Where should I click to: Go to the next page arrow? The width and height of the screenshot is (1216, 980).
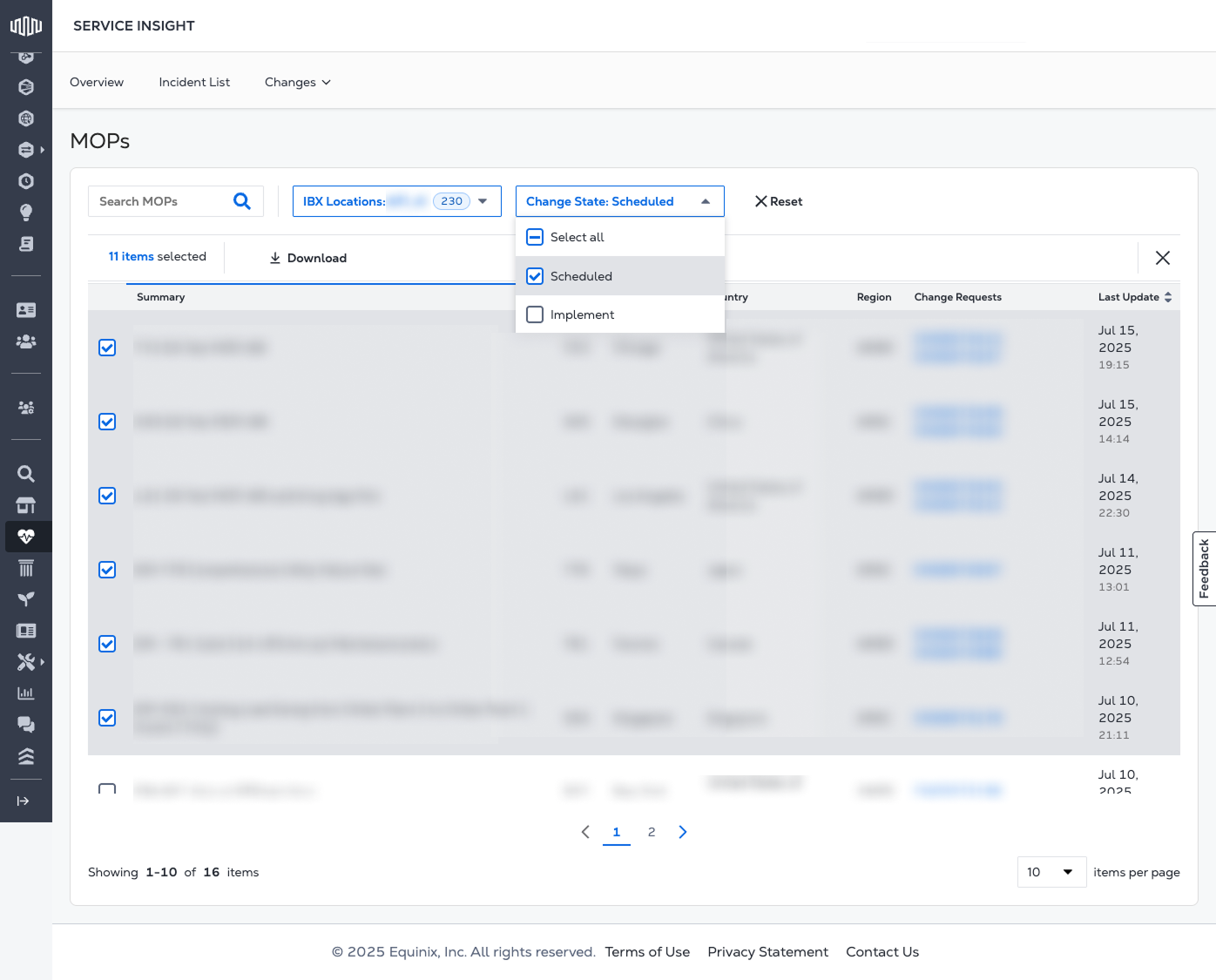click(x=683, y=832)
